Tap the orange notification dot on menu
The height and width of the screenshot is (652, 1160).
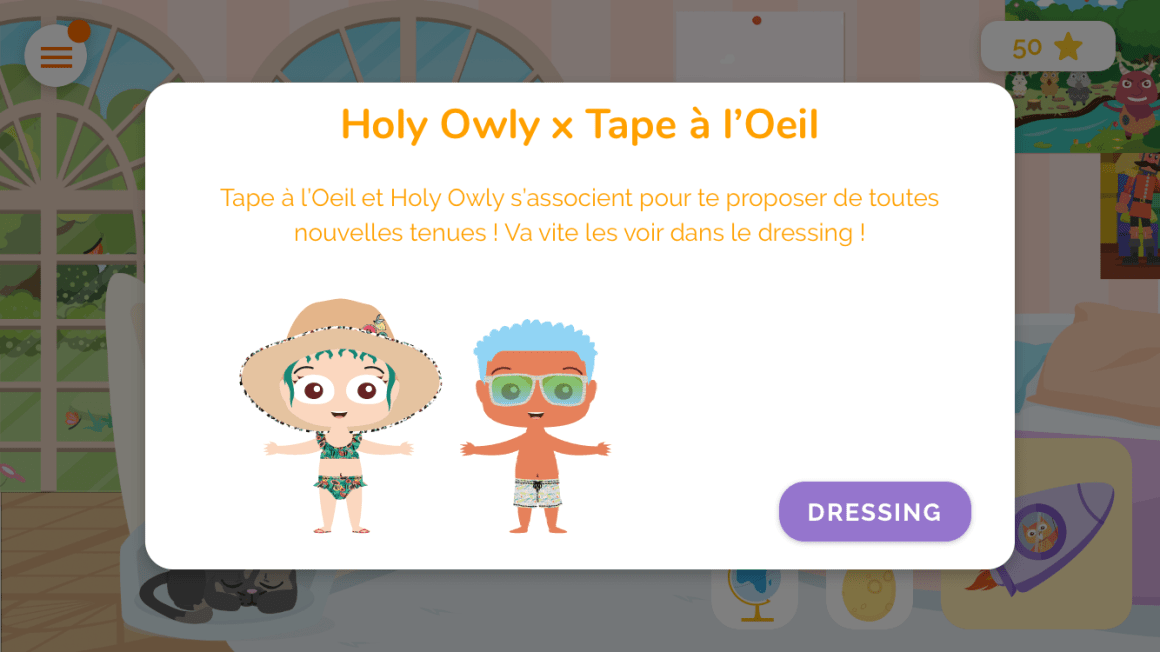pyautogui.click(x=78, y=31)
